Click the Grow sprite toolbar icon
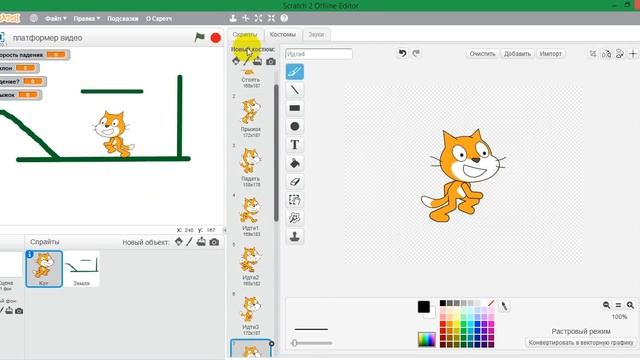Viewport: 640px width, 360px height. click(258, 18)
